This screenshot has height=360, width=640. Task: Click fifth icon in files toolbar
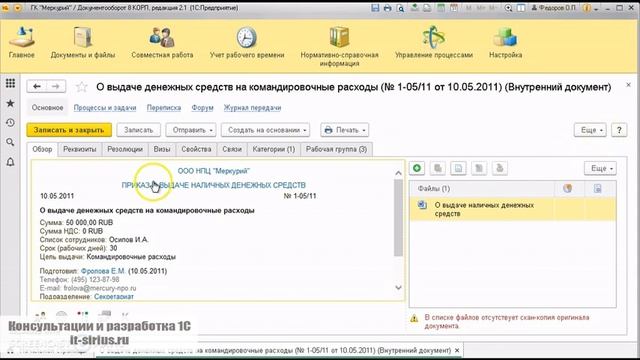[500, 168]
